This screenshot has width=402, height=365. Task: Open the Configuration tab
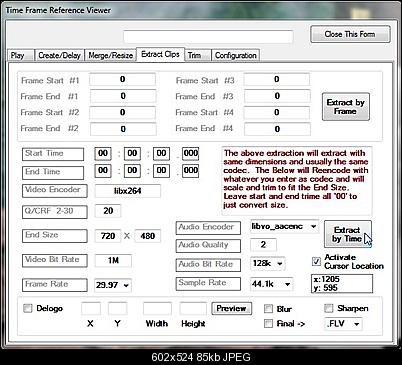pos(236,55)
